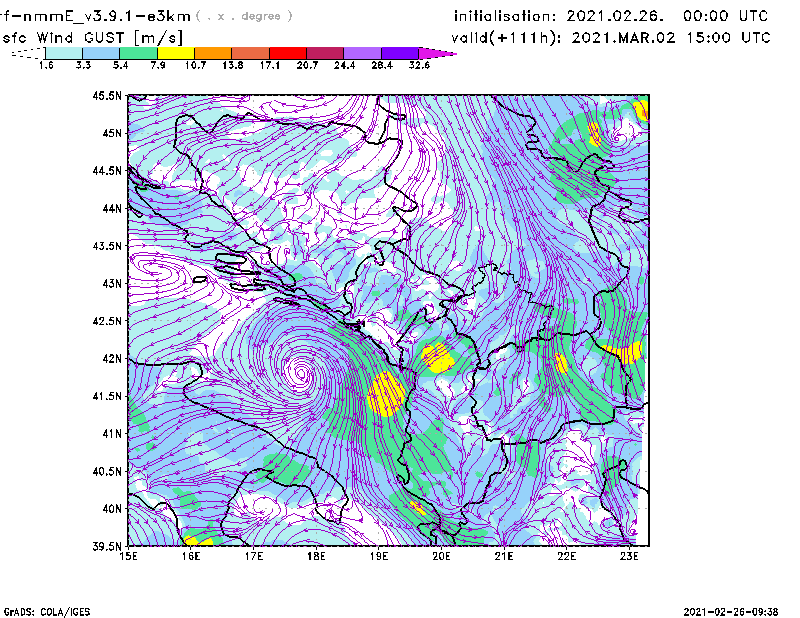Click the "17E" longitude label
Screen dimensions: 800x618
(254, 556)
